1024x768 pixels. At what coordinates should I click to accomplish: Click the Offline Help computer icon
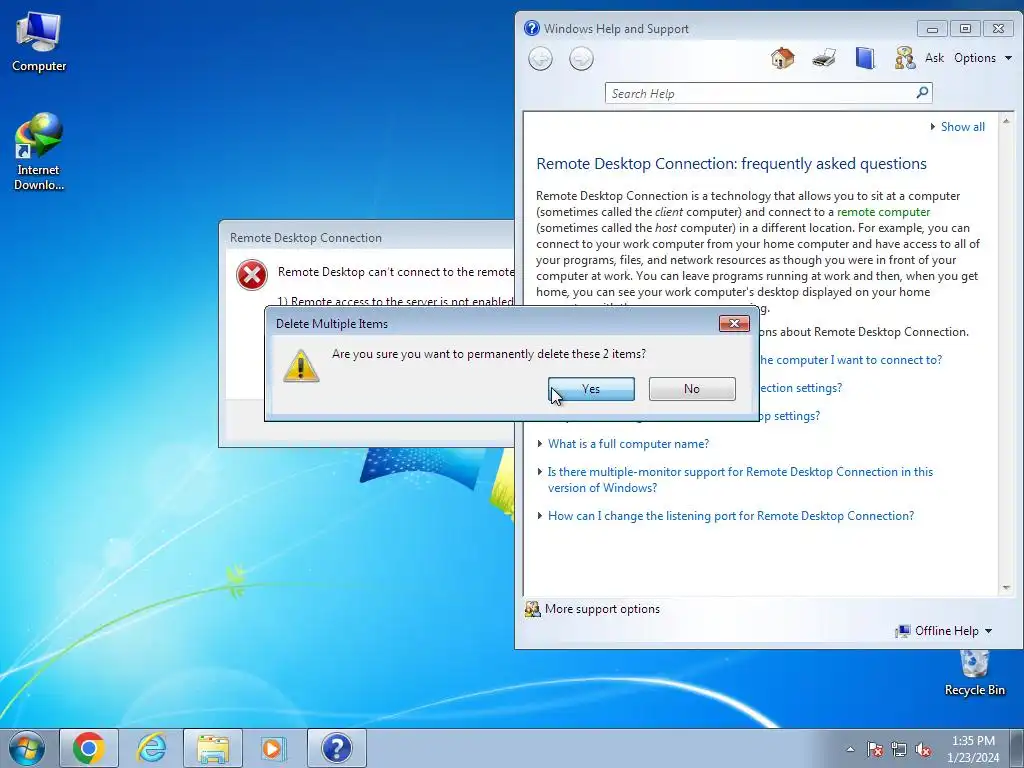coord(903,631)
